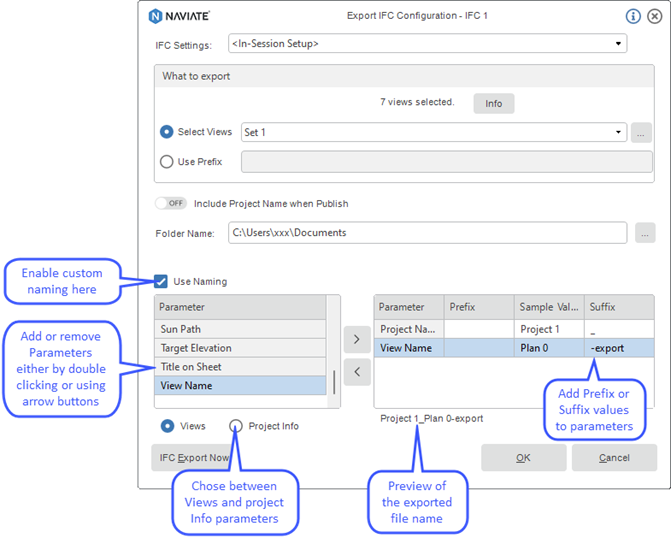Click the Naviate logo icon

coord(156,16)
